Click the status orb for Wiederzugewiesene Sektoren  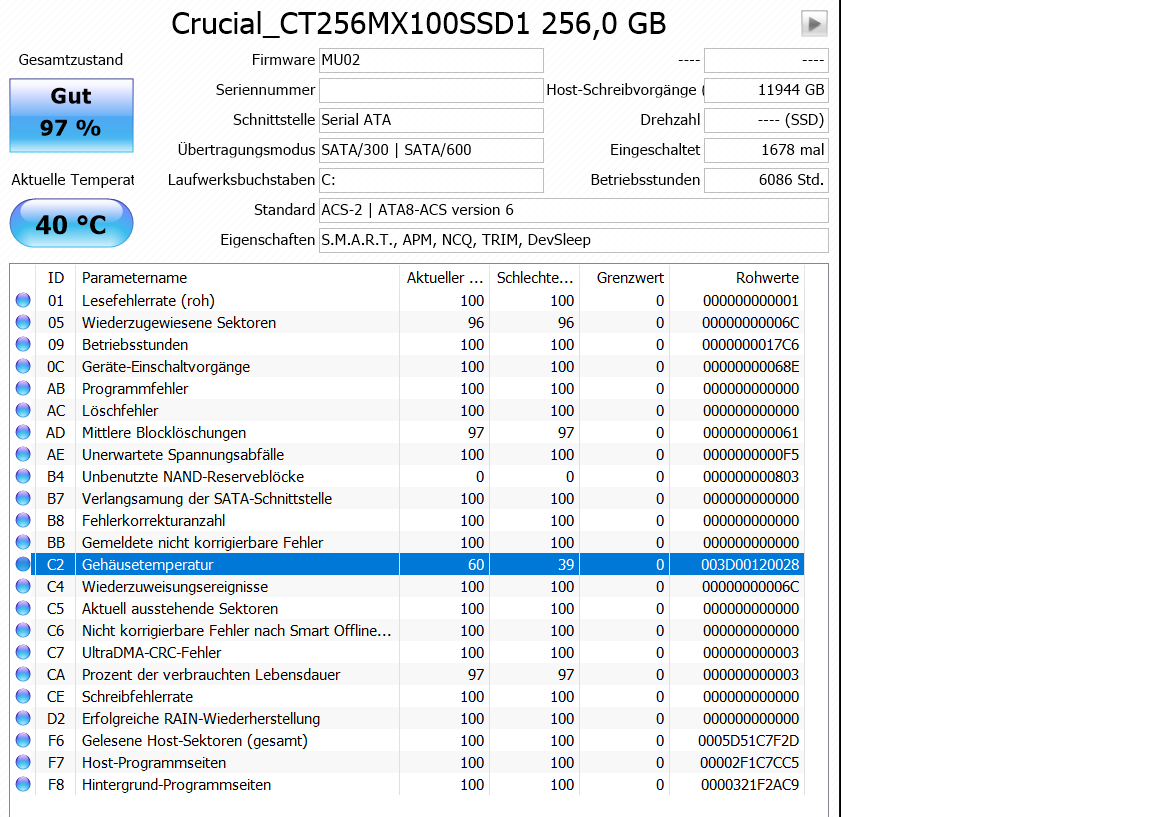point(24,323)
